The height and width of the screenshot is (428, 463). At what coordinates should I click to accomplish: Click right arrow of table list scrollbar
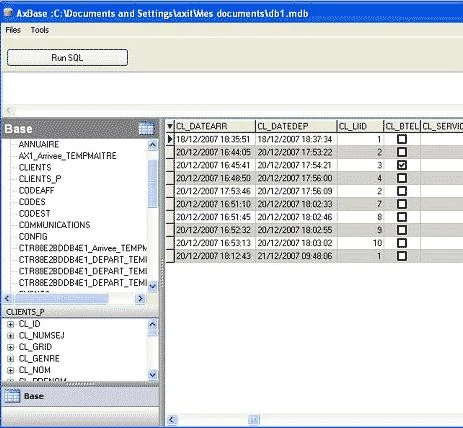141,298
